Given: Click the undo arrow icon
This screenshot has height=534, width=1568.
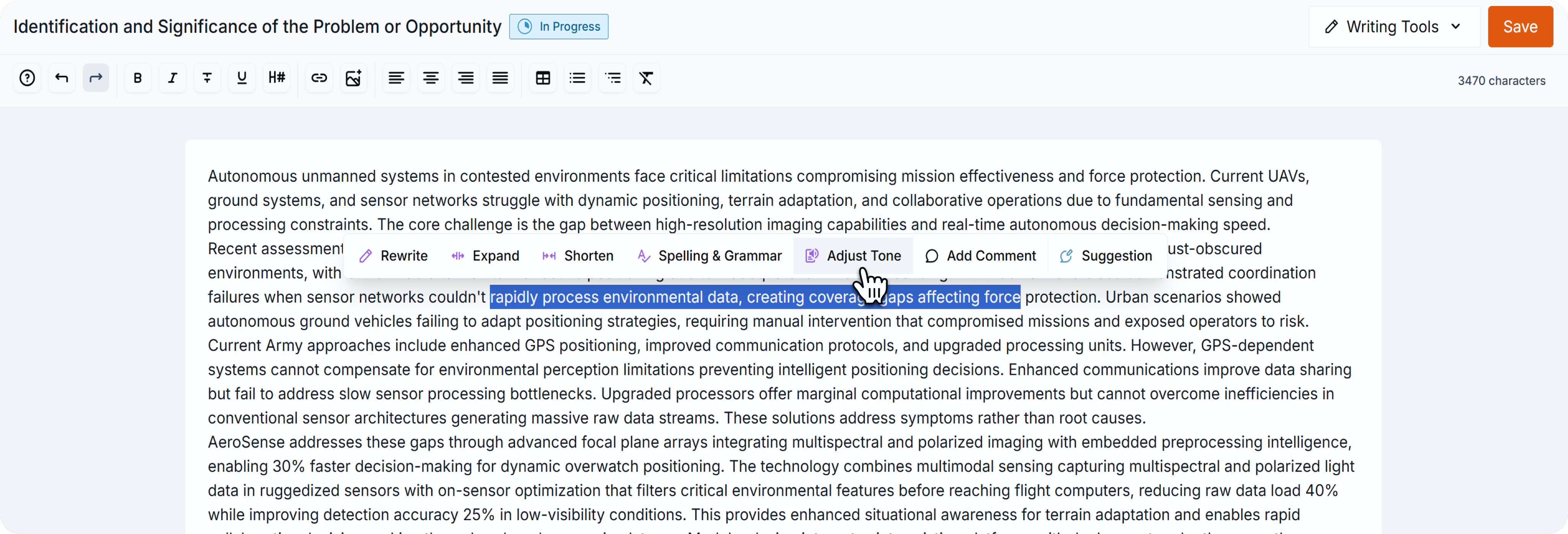Looking at the screenshot, I should (62, 78).
